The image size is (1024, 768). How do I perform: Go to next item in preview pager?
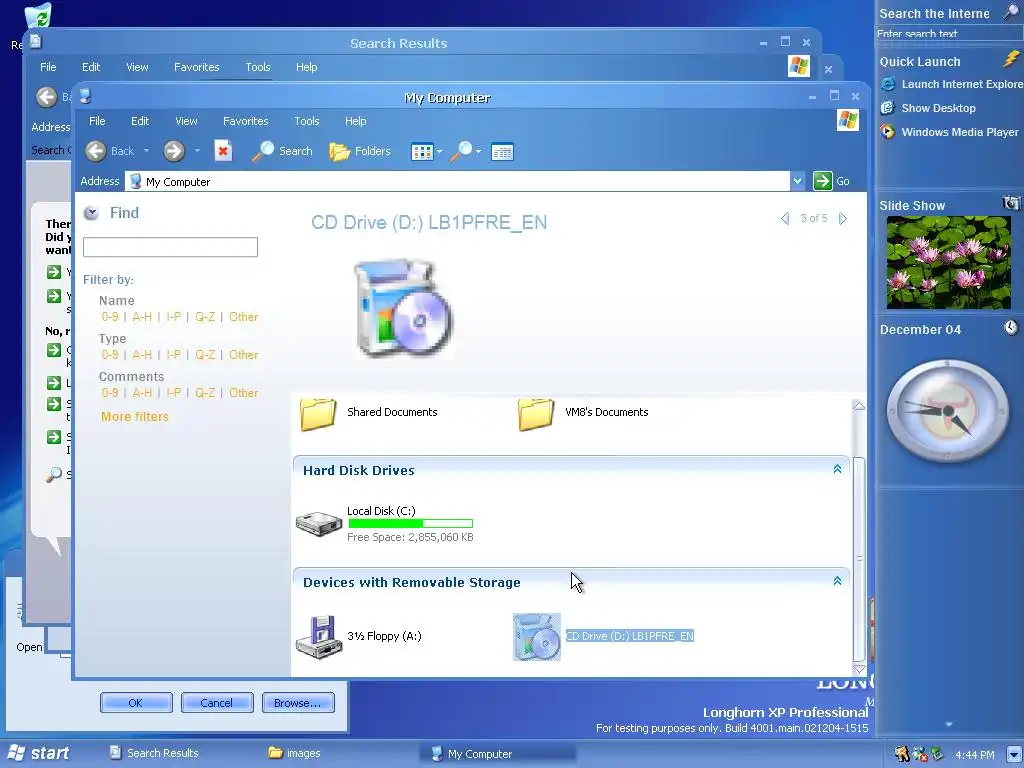tap(843, 218)
